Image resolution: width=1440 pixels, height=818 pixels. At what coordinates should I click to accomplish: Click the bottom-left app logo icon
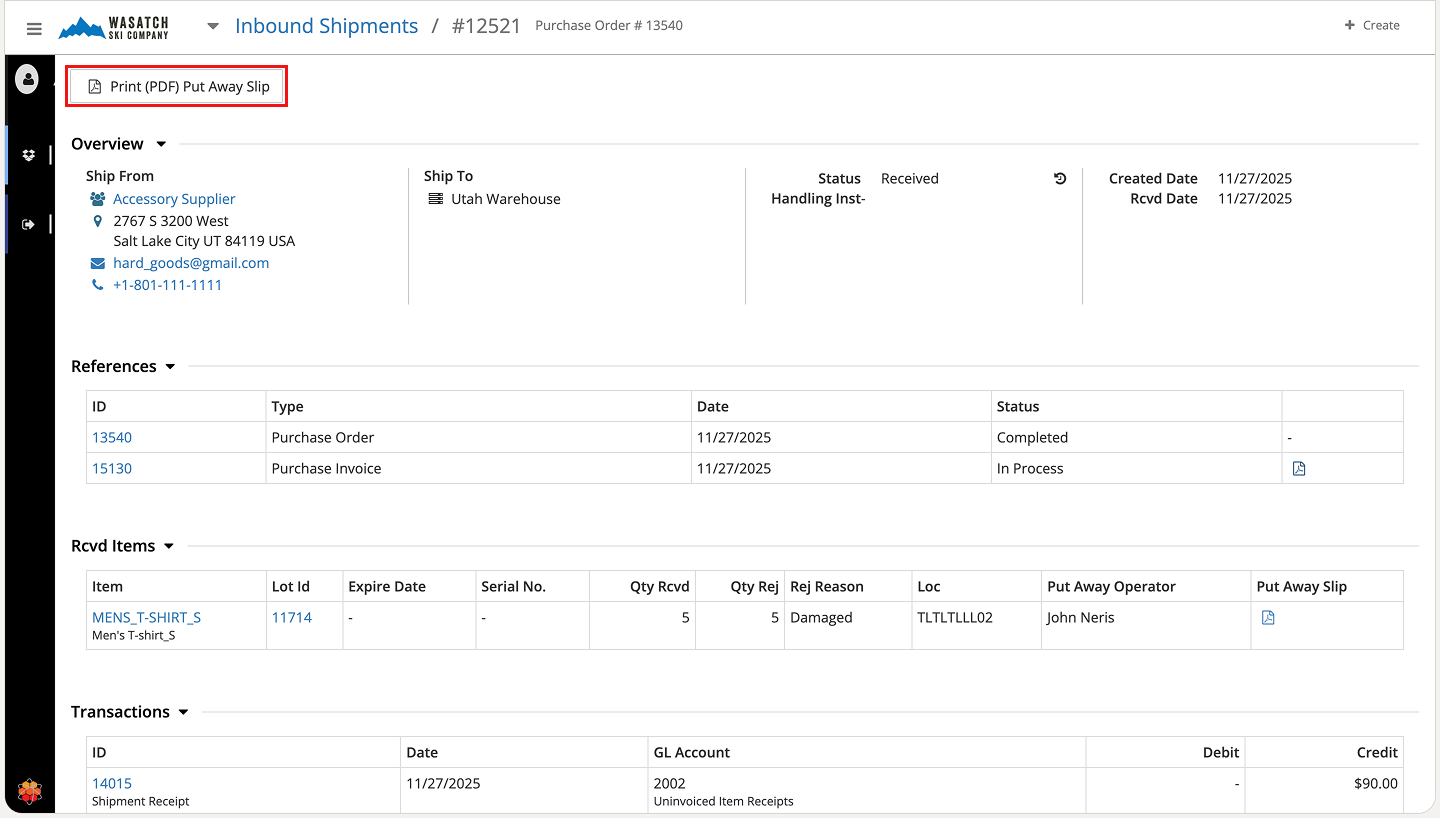click(31, 792)
